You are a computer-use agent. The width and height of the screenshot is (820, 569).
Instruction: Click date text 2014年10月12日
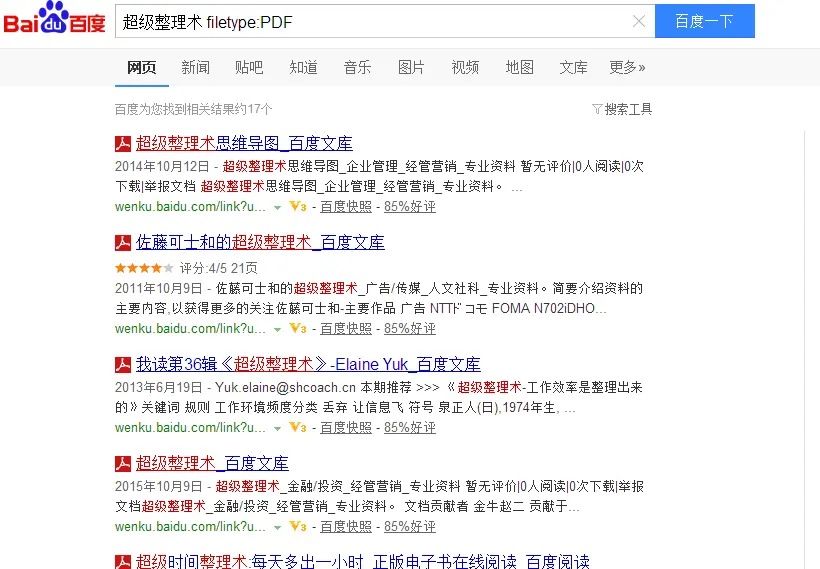click(162, 166)
